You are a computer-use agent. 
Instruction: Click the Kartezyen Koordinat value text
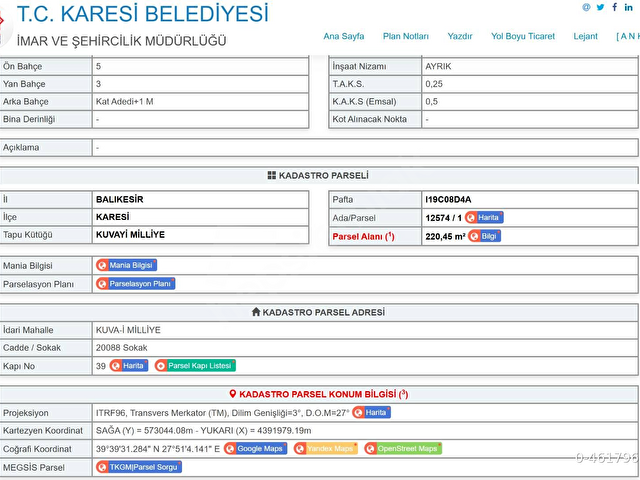click(x=203, y=431)
